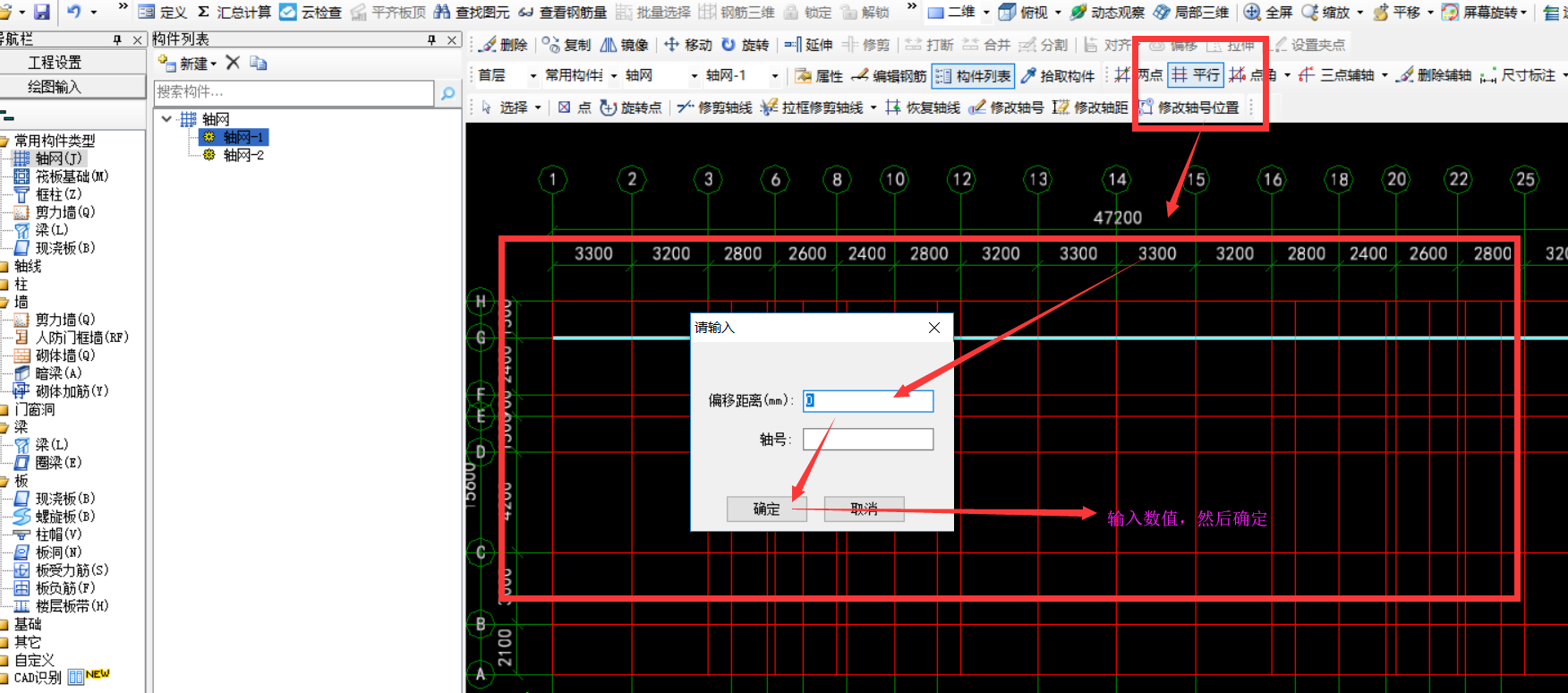
Task: Click the Undo arrow icon
Action: tap(74, 12)
